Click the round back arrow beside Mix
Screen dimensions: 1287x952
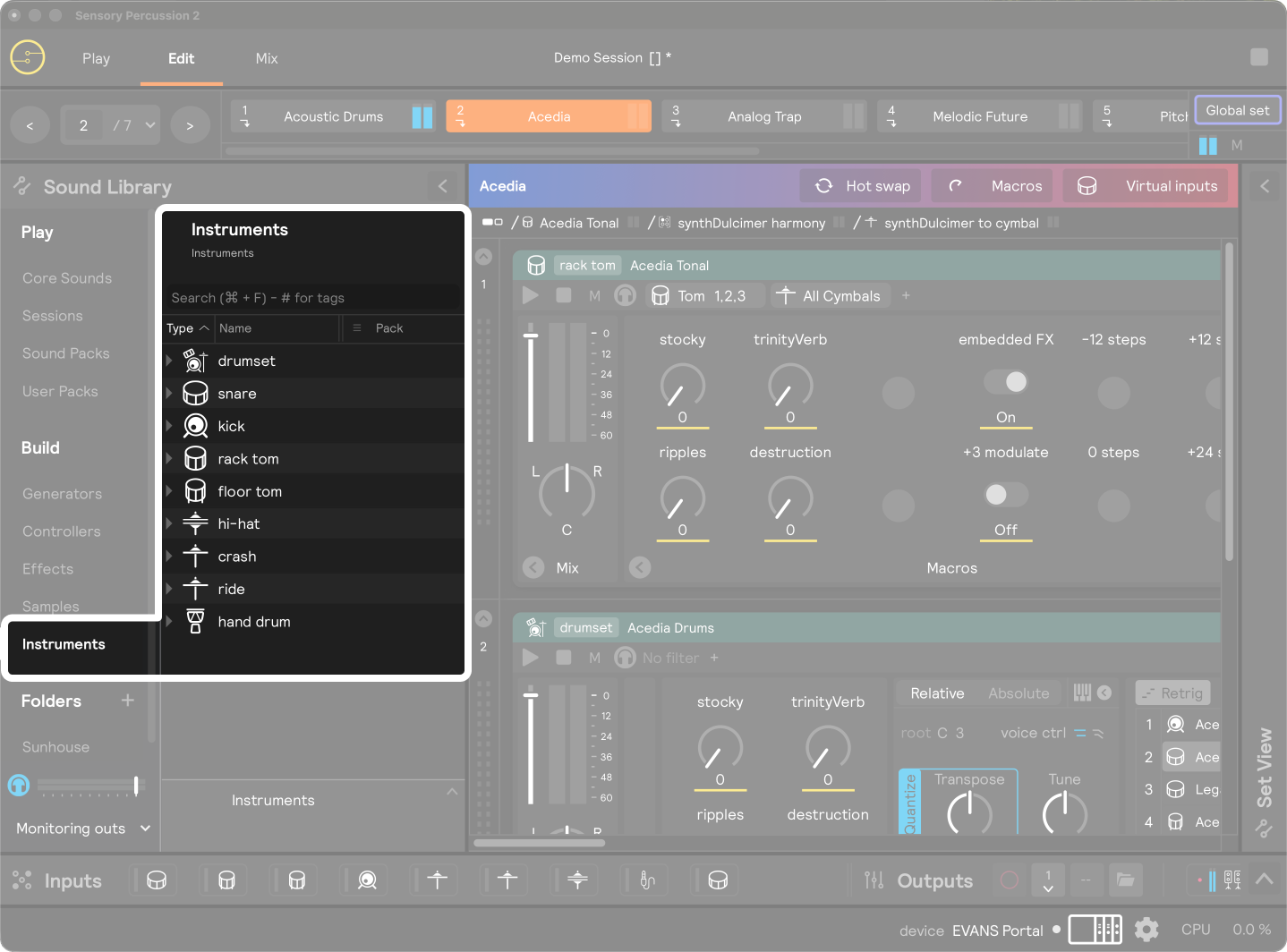point(533,567)
